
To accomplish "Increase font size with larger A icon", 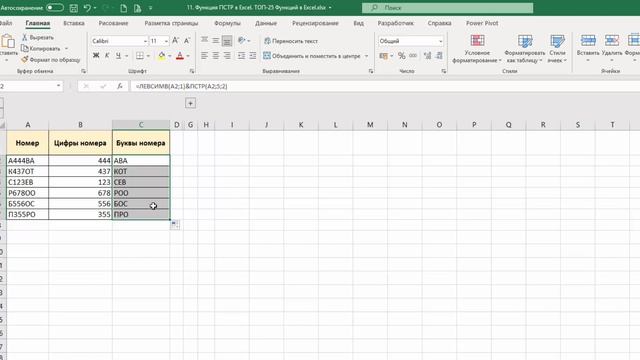I will tap(176, 40).
